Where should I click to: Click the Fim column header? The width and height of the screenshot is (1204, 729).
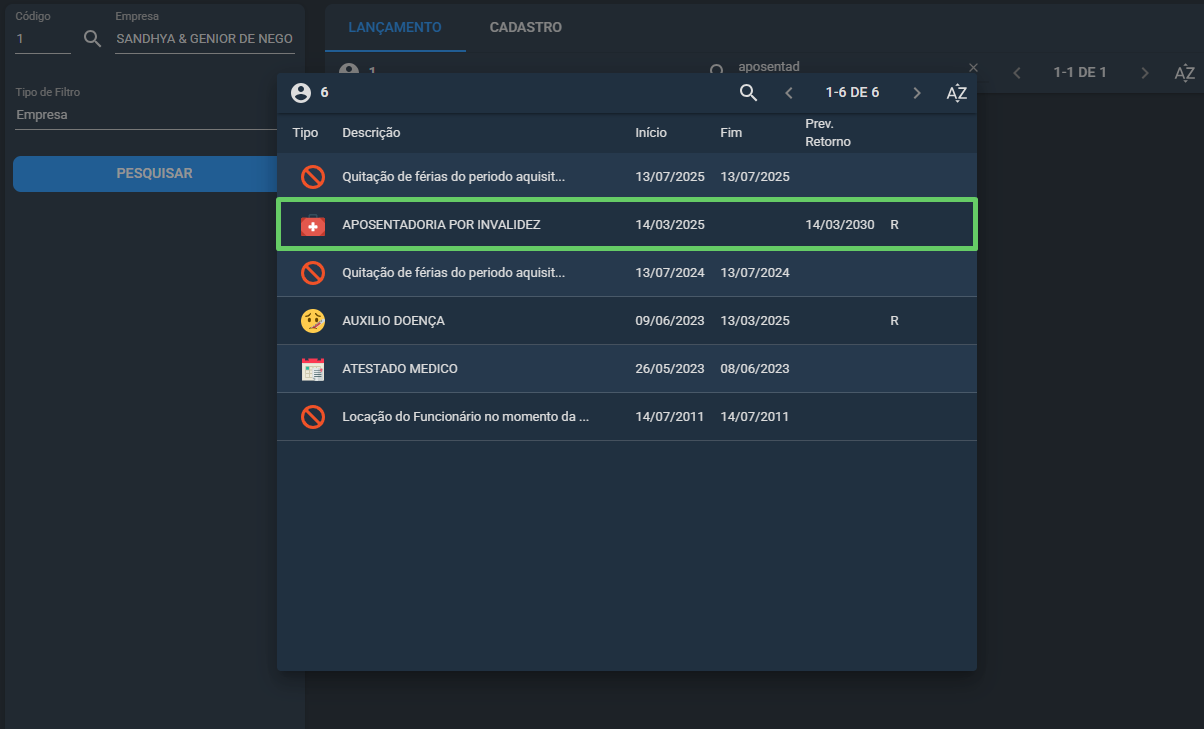[731, 133]
